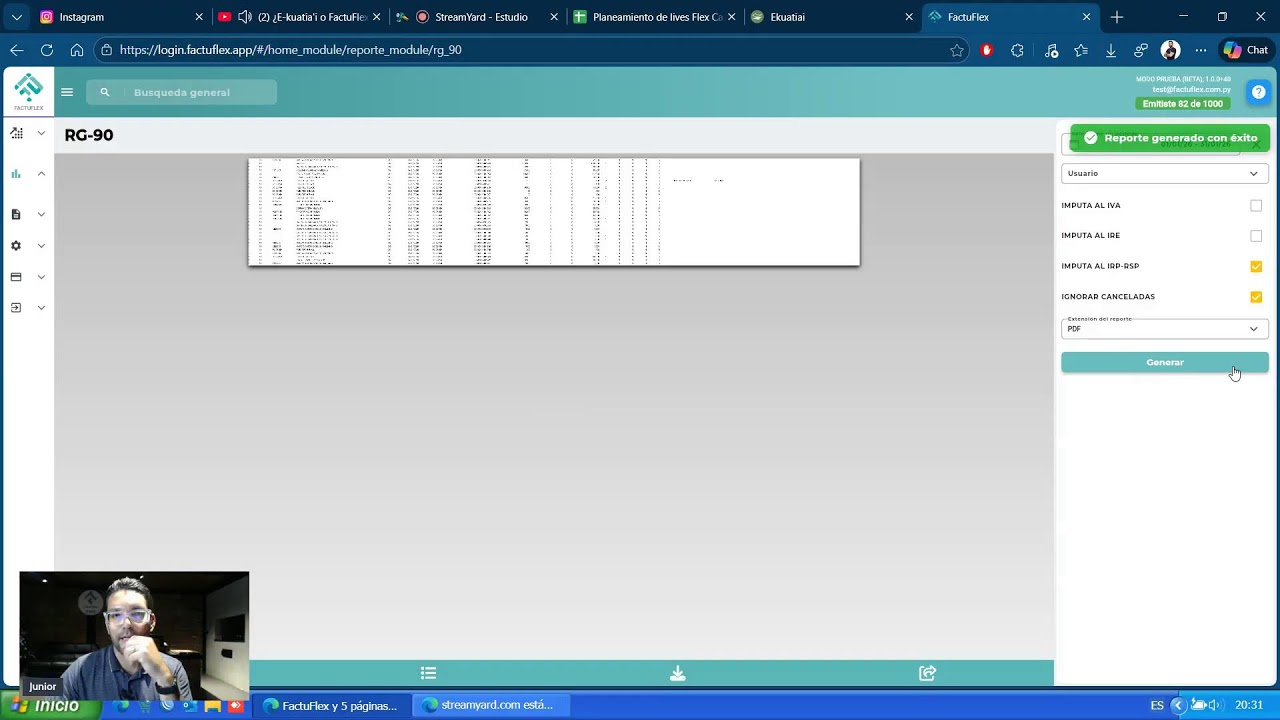1280x720 pixels.
Task: Close the StreamYard - Estudio tab
Action: point(554,17)
